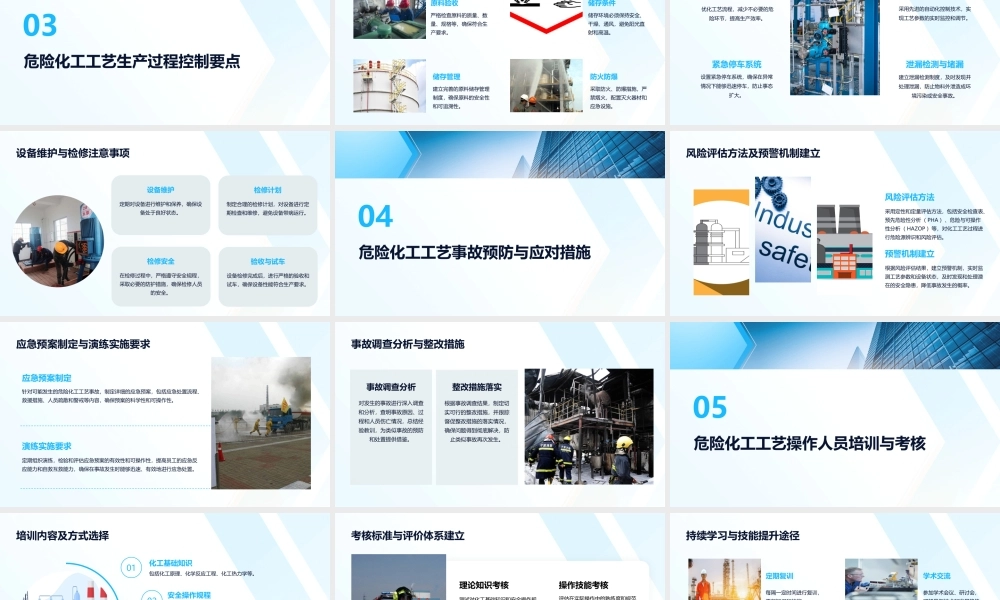
Task: Click the 设备维护与检修注意事项 slide title
Action: (73, 153)
